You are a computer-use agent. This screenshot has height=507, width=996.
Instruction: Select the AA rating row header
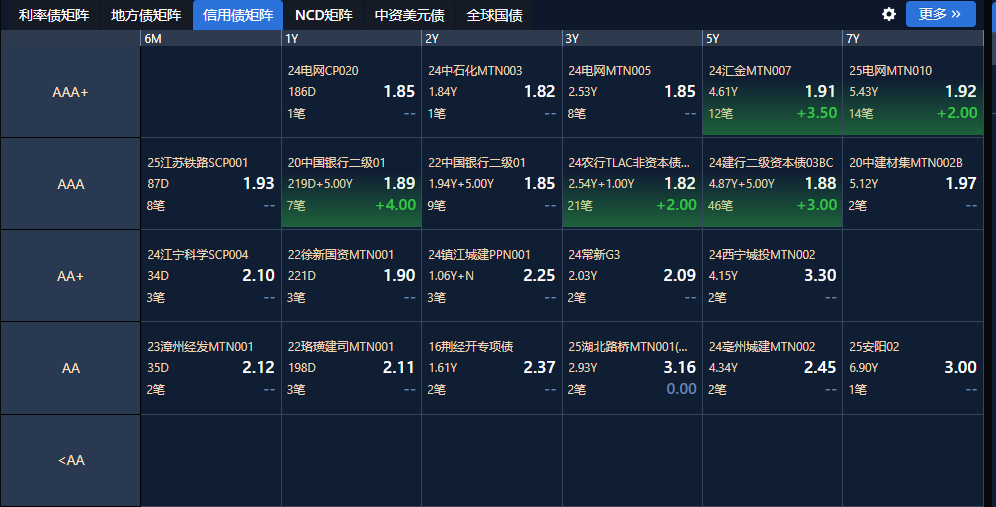tap(70, 368)
